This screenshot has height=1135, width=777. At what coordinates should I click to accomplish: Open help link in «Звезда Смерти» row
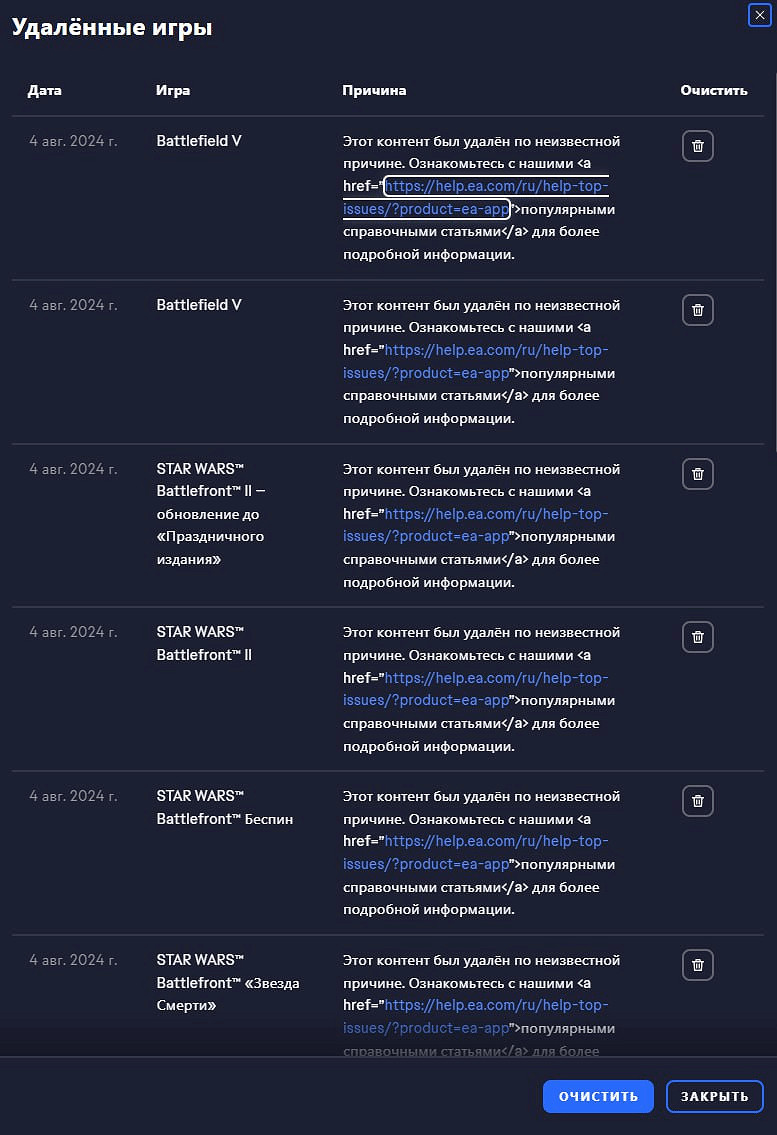coord(496,1006)
